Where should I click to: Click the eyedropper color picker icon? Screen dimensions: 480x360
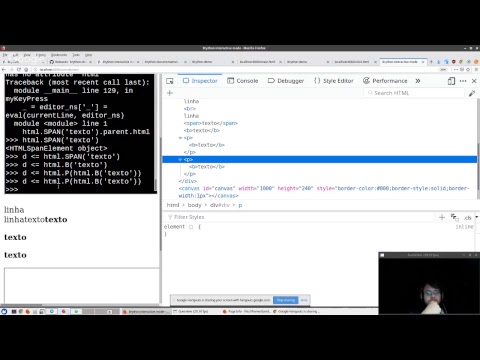click(472, 93)
